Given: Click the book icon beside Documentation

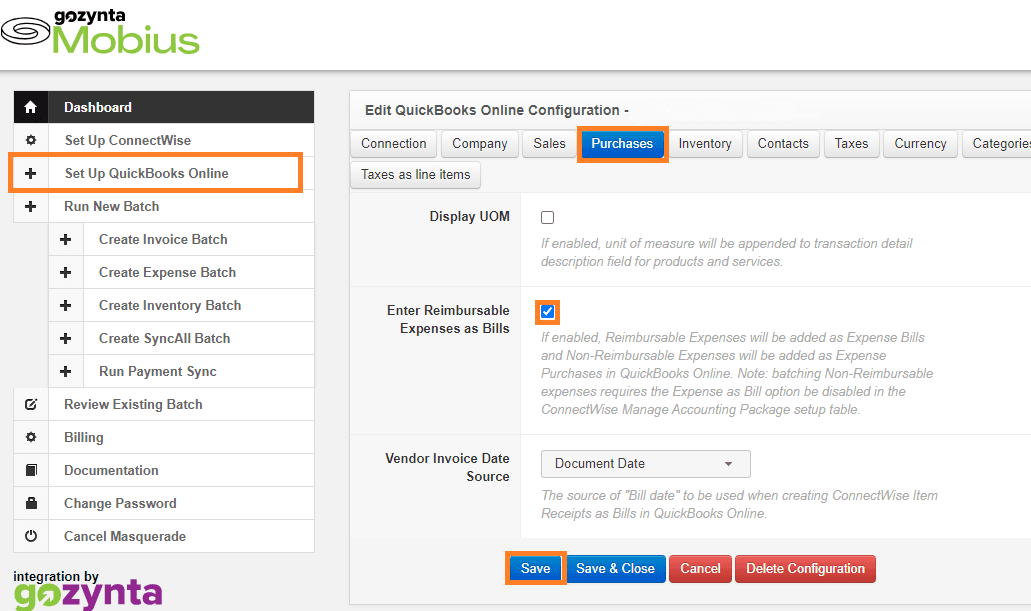Looking at the screenshot, I should pos(30,470).
